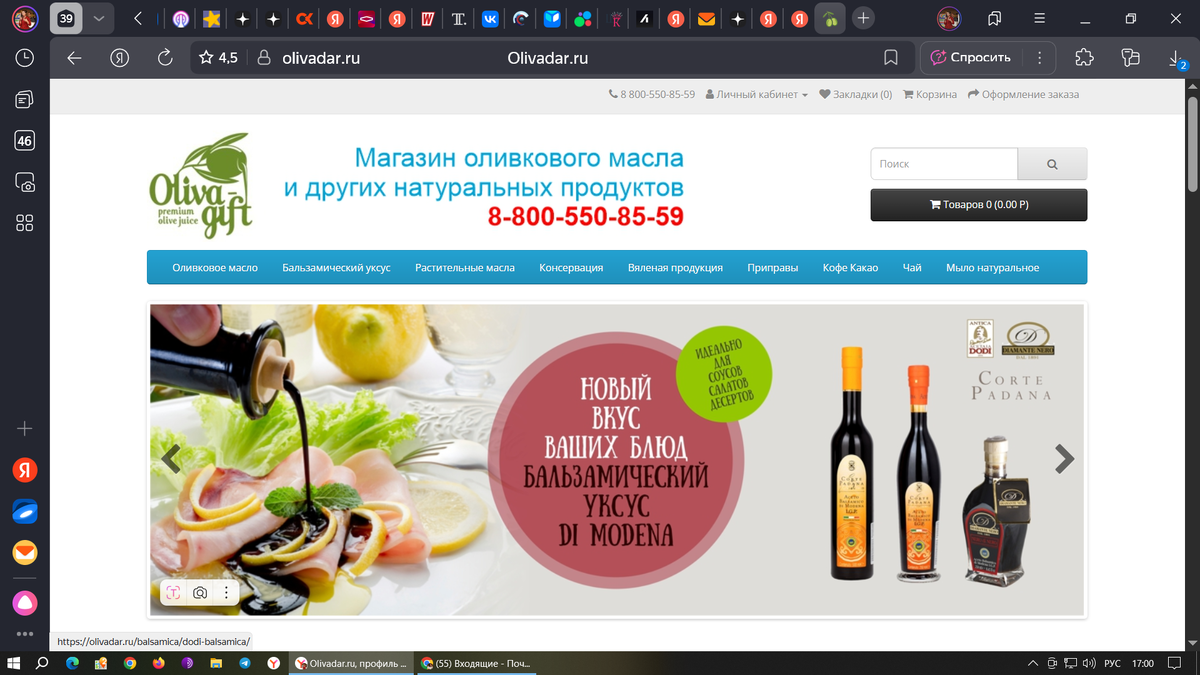Open the apps grid icon in sidebar
Viewport: 1200px width, 675px height.
coord(25,223)
